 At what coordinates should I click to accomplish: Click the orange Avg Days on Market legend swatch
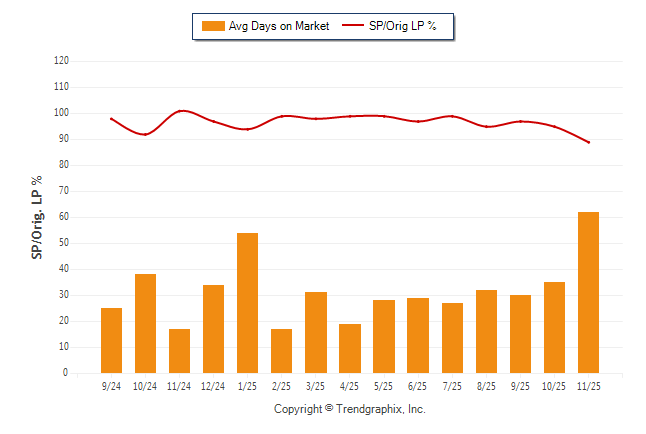[213, 26]
